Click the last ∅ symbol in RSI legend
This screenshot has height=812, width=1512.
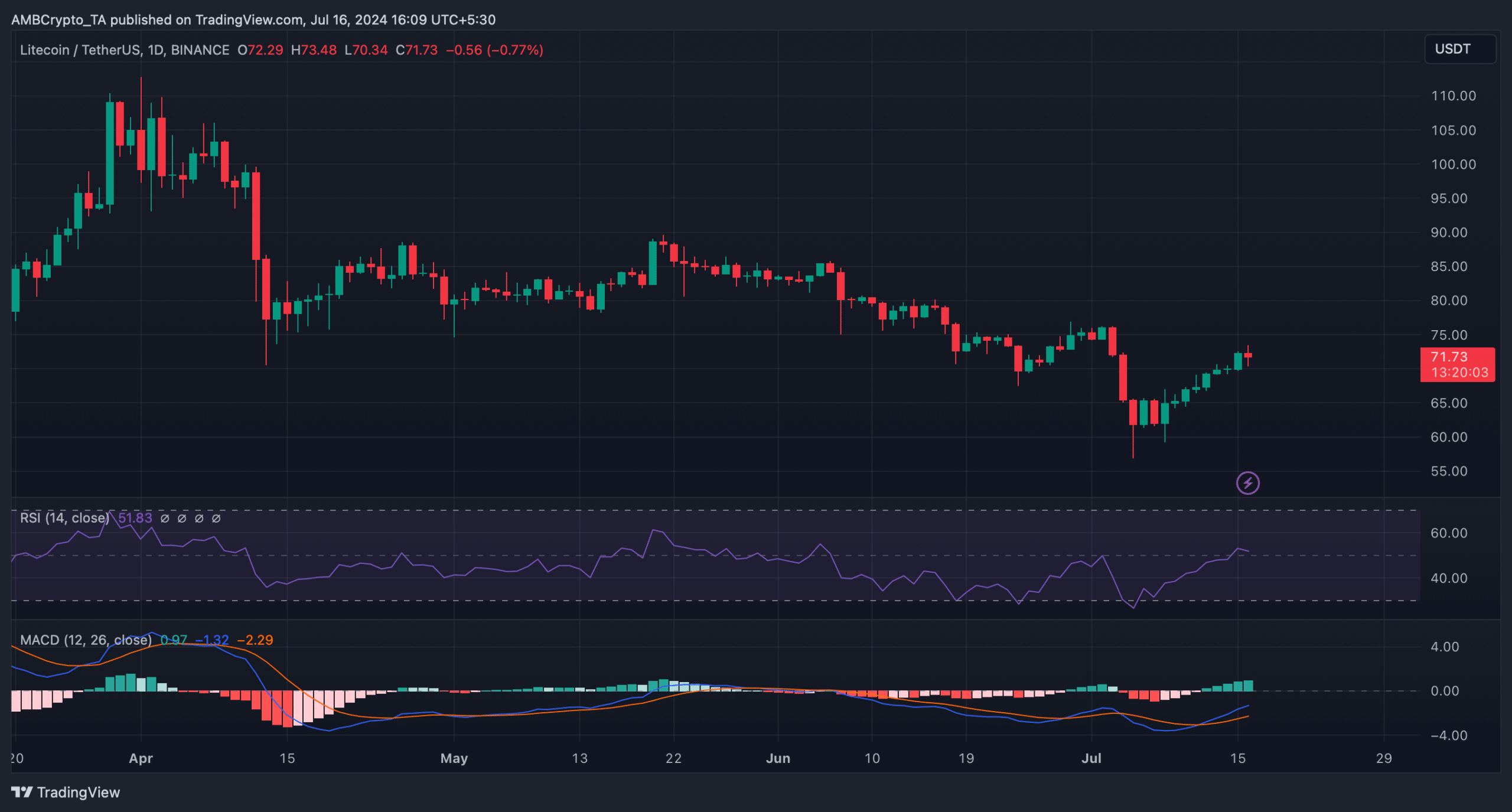tap(216, 518)
